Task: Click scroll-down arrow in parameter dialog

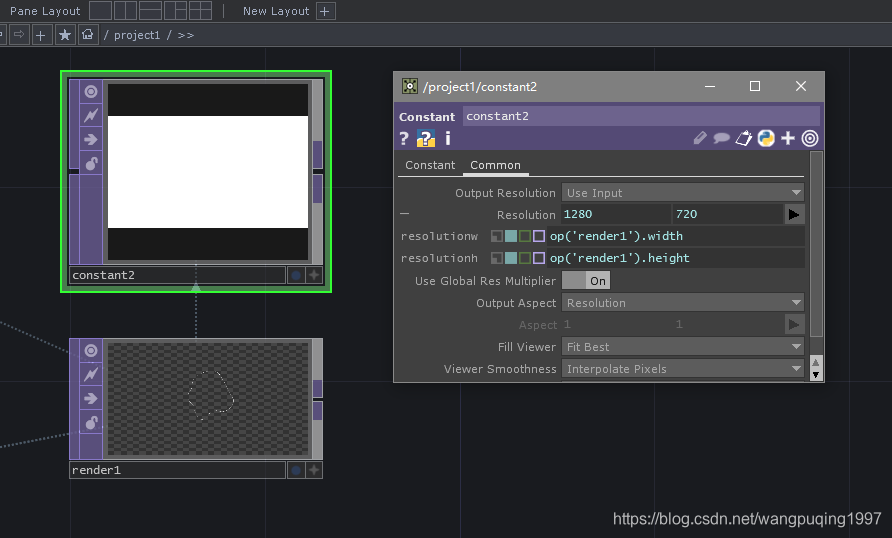Action: click(816, 375)
